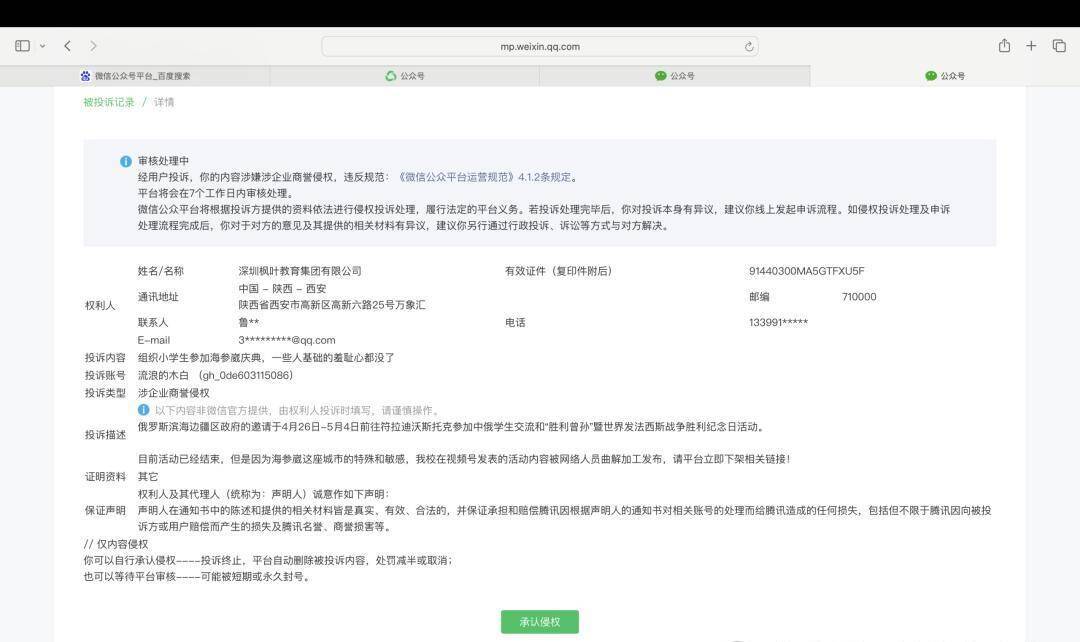Click the mp.weixin.qq.com address bar
Screen dimensions: 1080x642
point(540,46)
